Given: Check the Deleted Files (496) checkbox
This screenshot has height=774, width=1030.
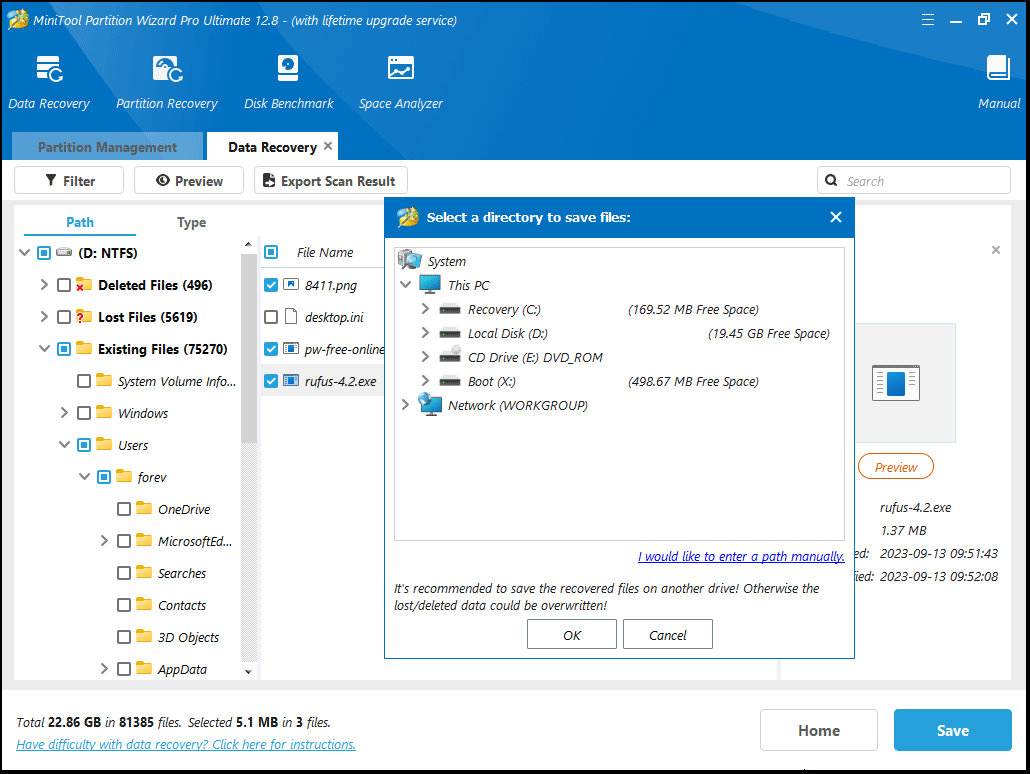Looking at the screenshot, I should pos(64,285).
